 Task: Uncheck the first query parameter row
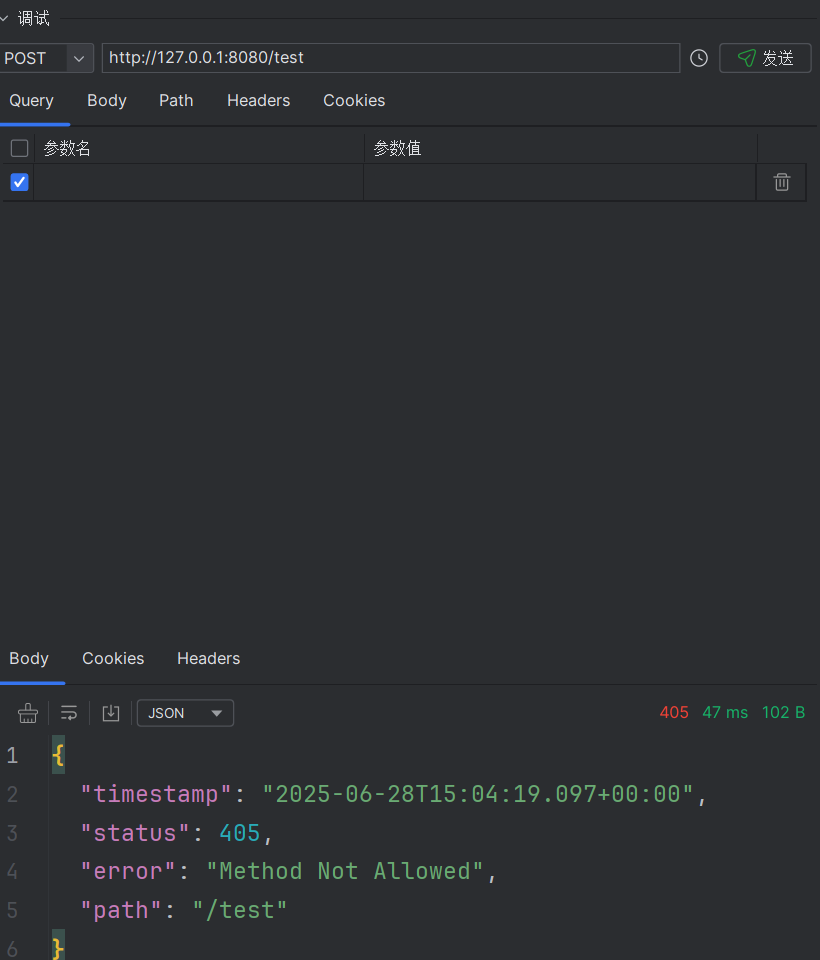[20, 182]
